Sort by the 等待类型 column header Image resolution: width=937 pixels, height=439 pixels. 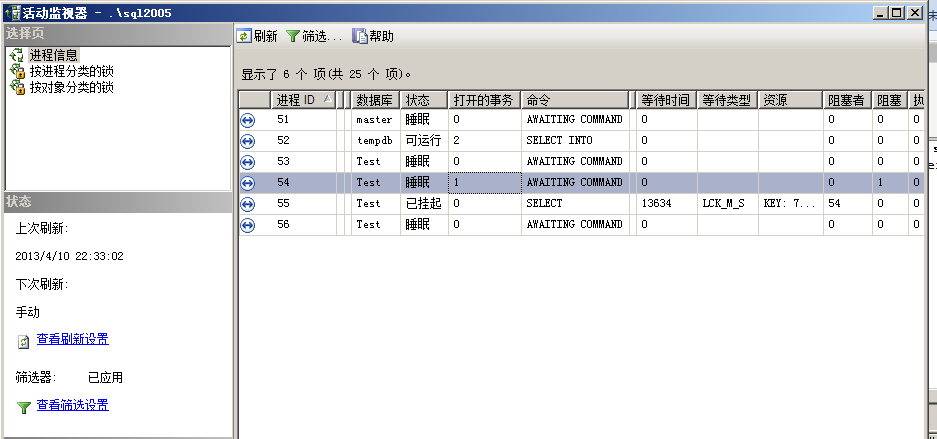[x=727, y=100]
